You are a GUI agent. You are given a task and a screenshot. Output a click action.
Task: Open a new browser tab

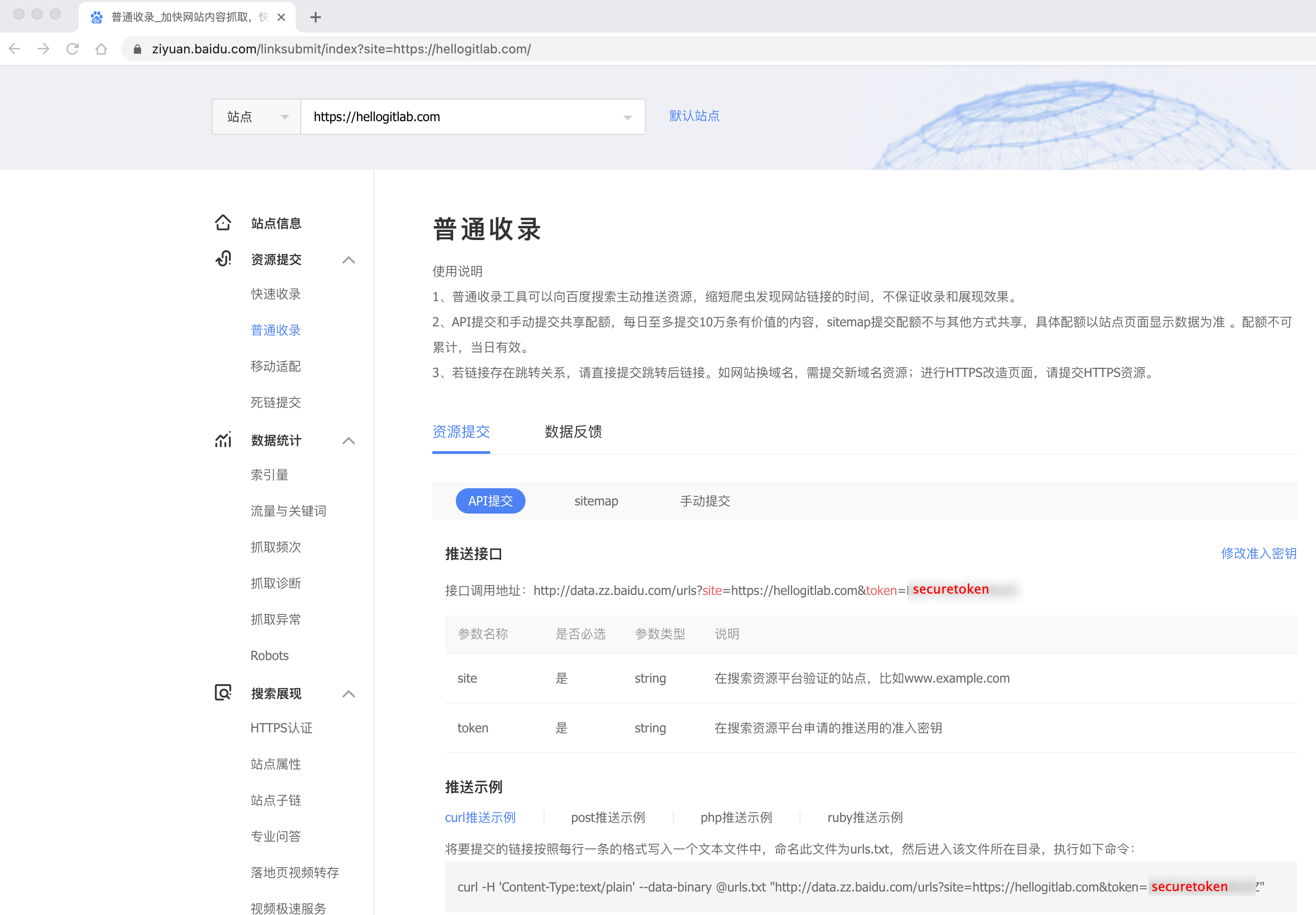pyautogui.click(x=315, y=17)
